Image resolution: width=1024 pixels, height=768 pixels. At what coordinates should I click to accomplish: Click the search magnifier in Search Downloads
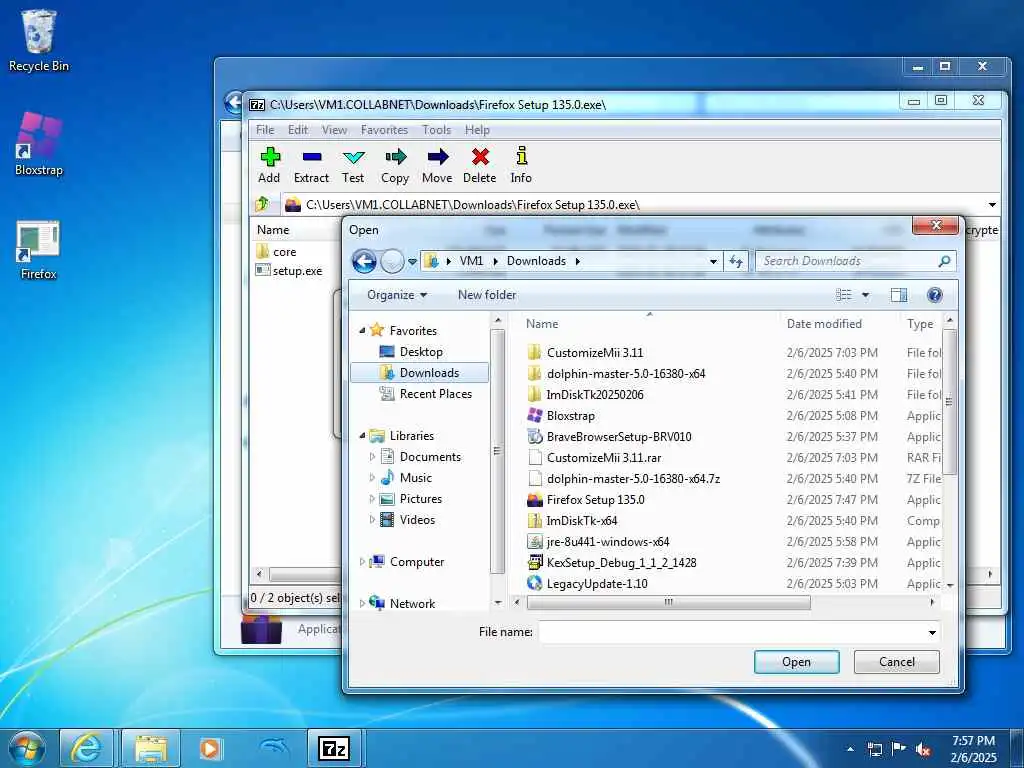point(944,261)
